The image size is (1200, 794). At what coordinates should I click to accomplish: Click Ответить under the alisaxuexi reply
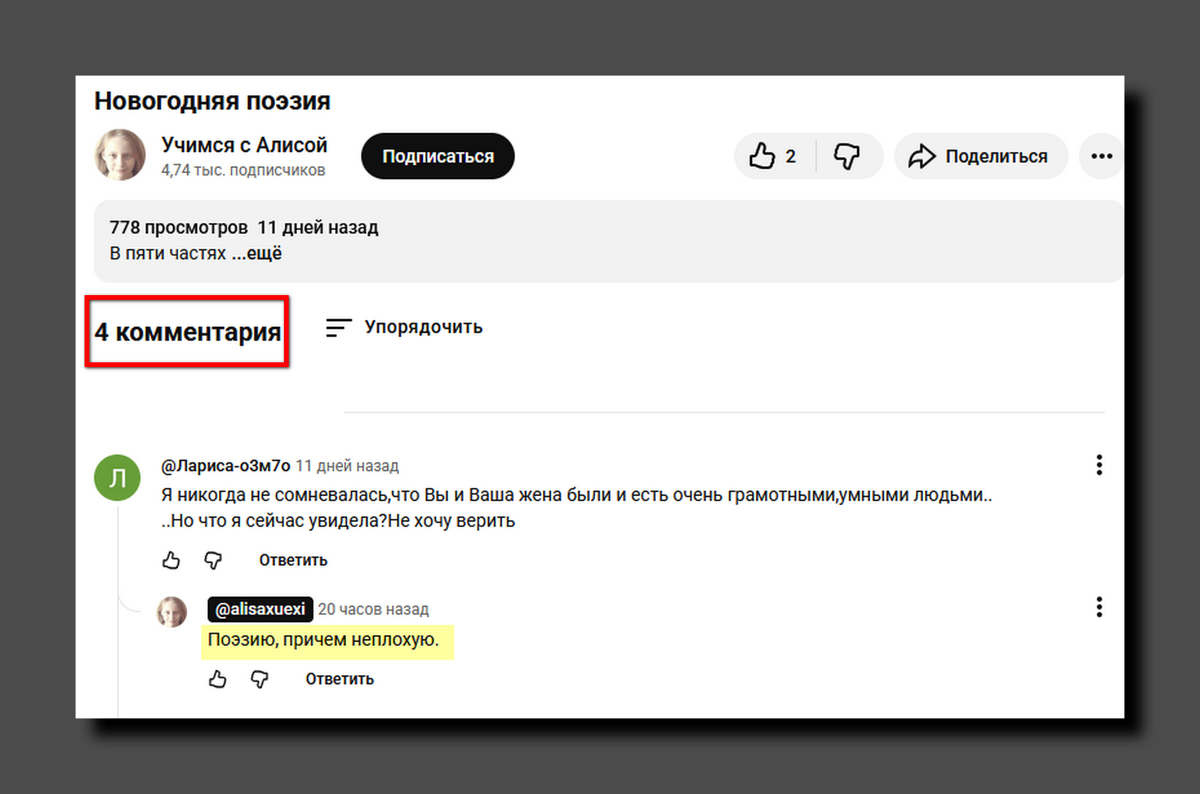point(339,678)
